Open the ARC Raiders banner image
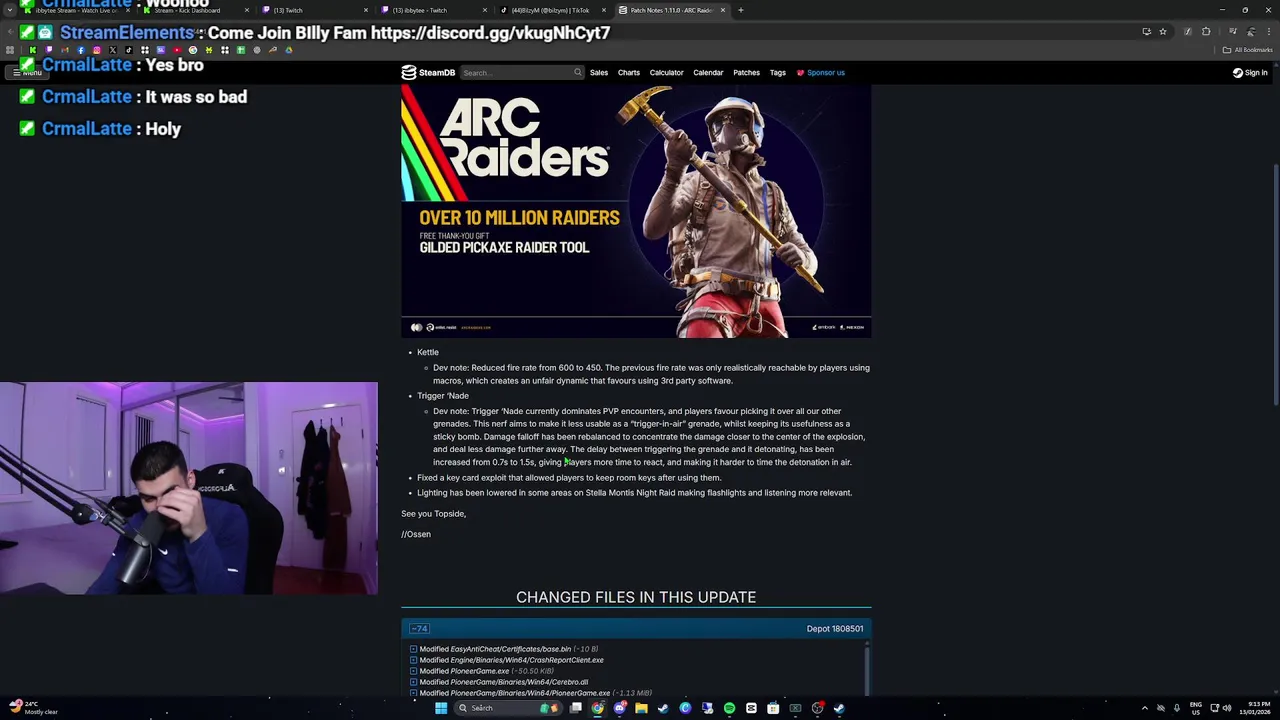The image size is (1280, 720). [636, 211]
